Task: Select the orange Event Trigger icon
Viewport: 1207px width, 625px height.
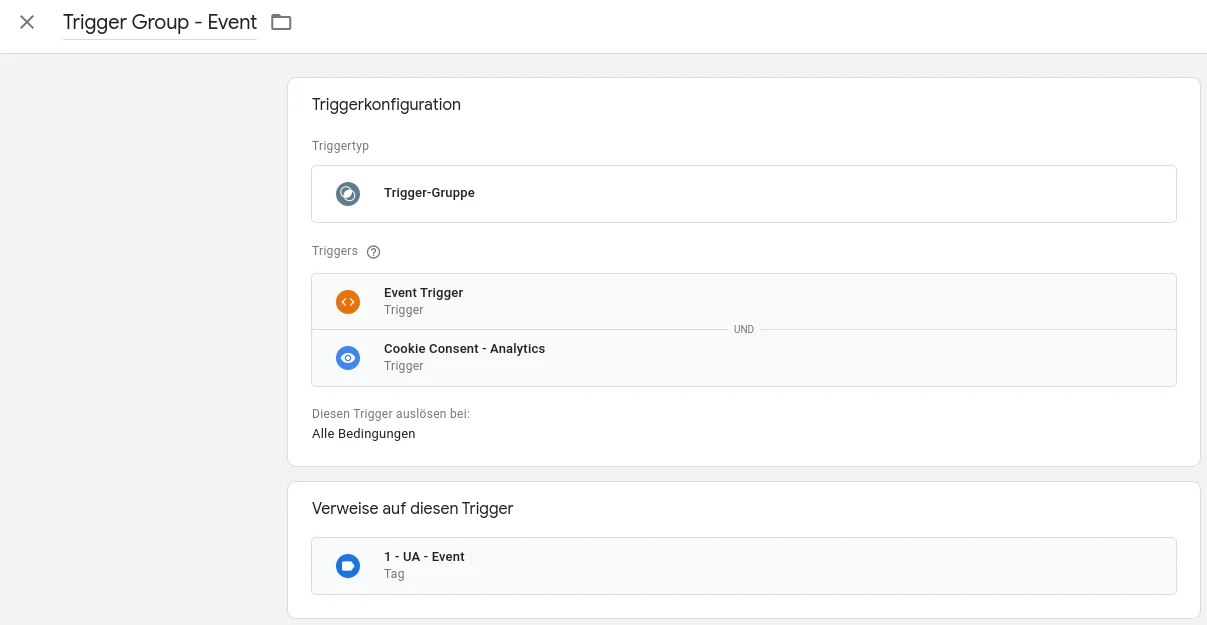Action: click(347, 301)
